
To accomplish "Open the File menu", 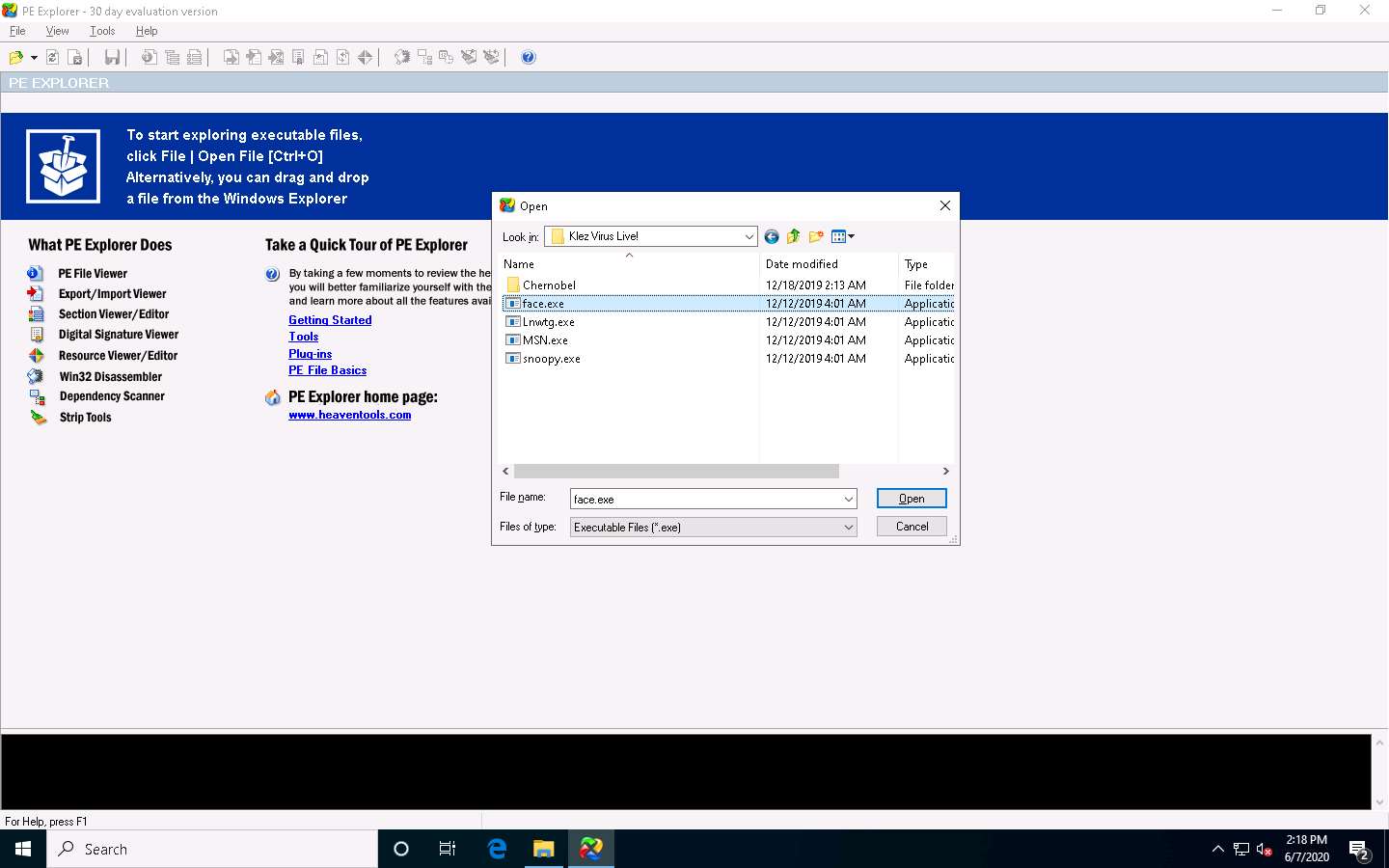I will click(x=17, y=31).
